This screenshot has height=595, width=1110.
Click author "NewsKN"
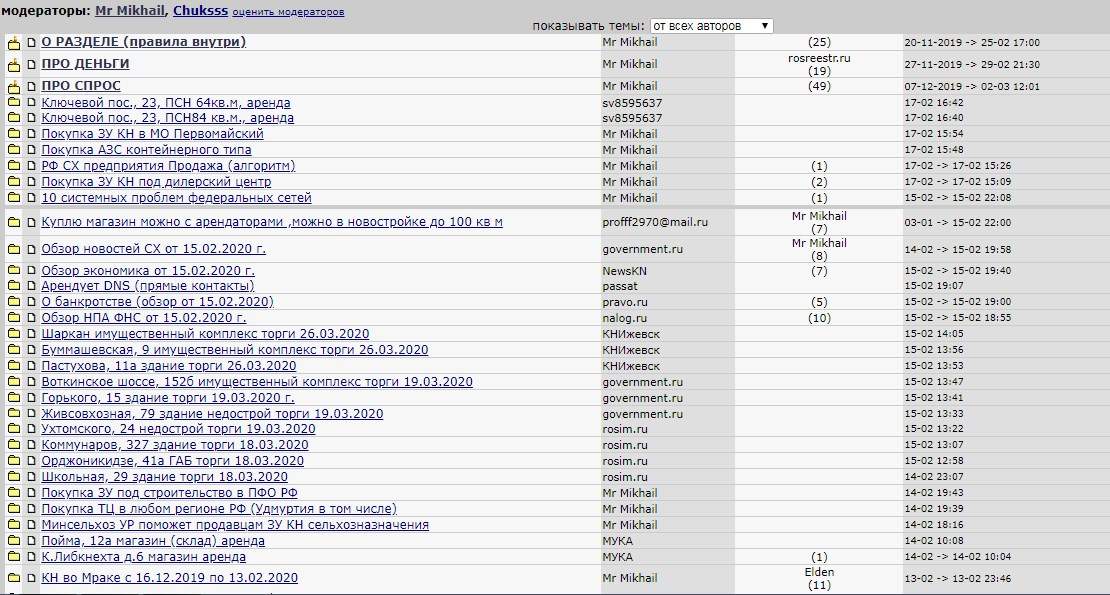coord(624,271)
